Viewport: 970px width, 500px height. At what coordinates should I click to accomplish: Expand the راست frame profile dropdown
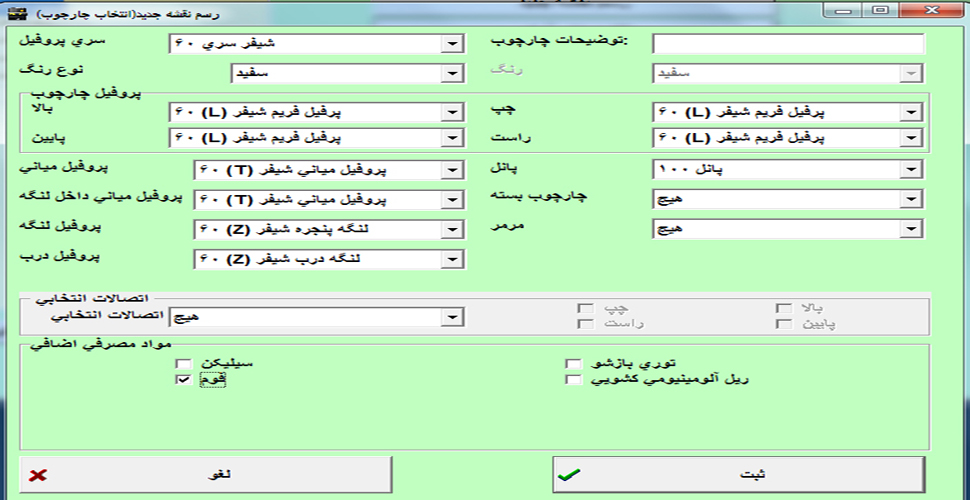point(910,138)
